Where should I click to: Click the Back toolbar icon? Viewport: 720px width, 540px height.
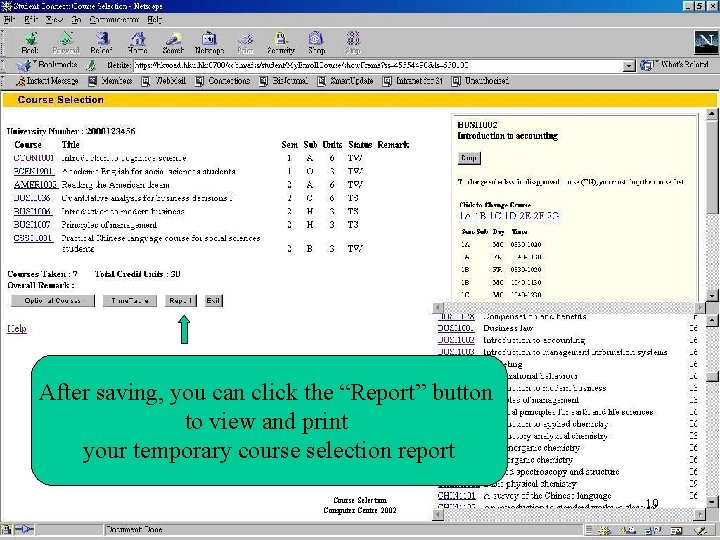[x=30, y=43]
